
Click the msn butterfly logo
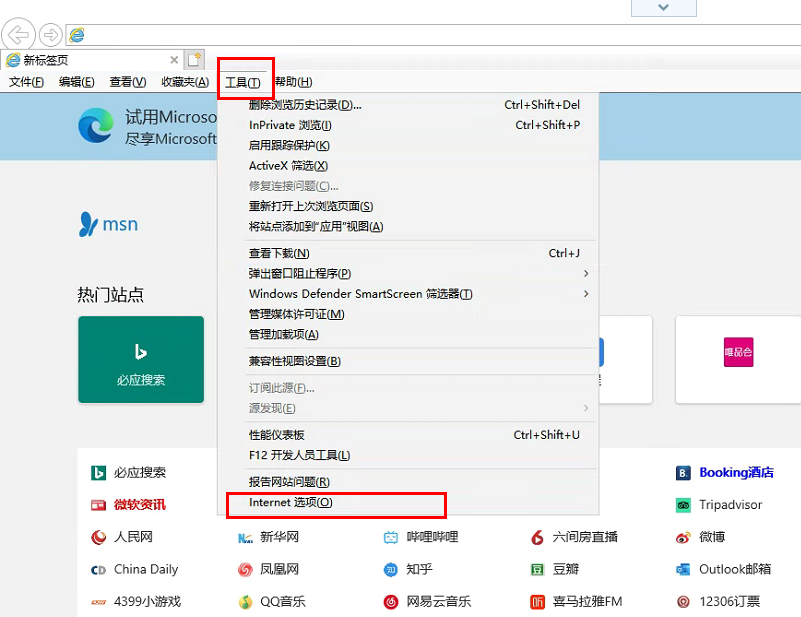(x=88, y=224)
